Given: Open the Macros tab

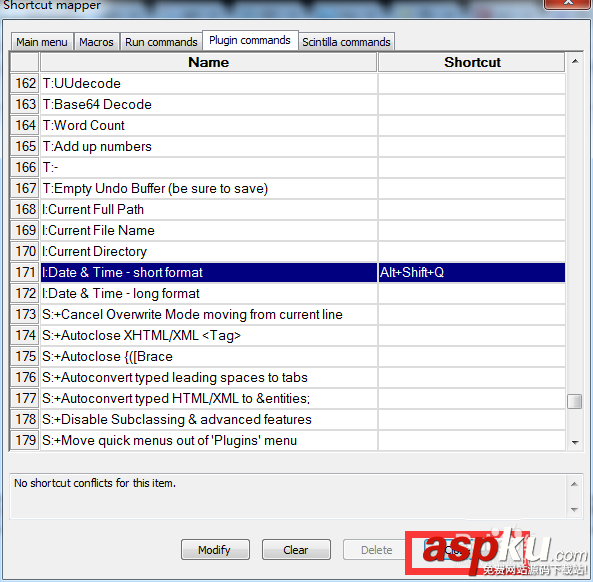Looking at the screenshot, I should pyautogui.click(x=96, y=42).
